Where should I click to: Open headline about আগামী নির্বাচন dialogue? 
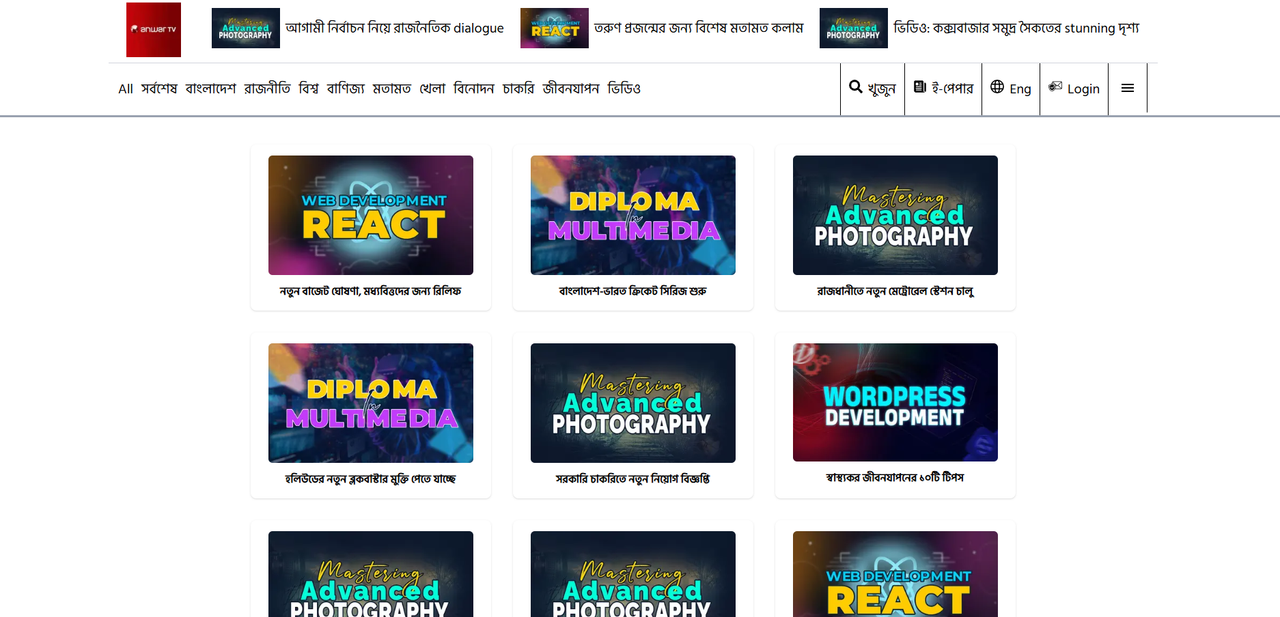click(394, 28)
